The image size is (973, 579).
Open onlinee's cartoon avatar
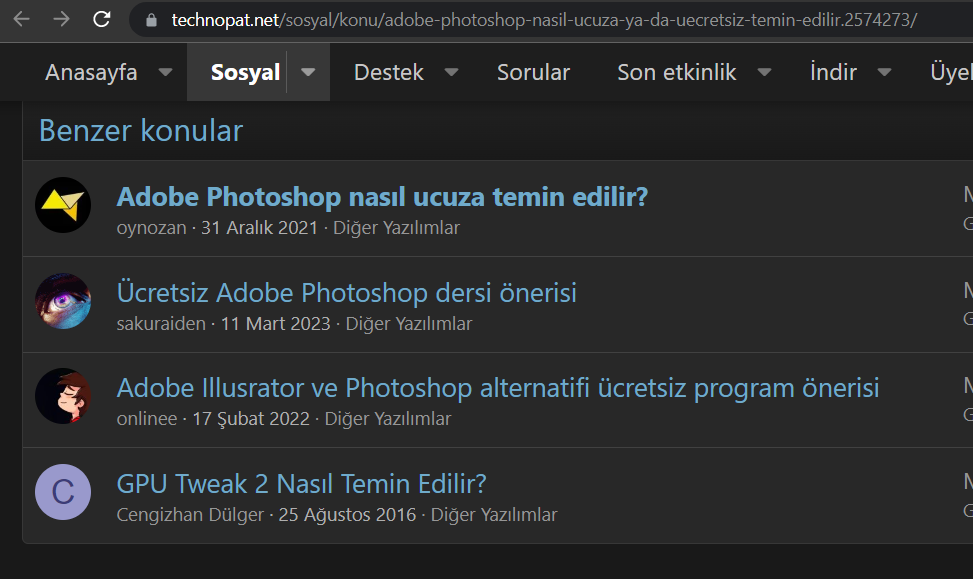click(63, 396)
